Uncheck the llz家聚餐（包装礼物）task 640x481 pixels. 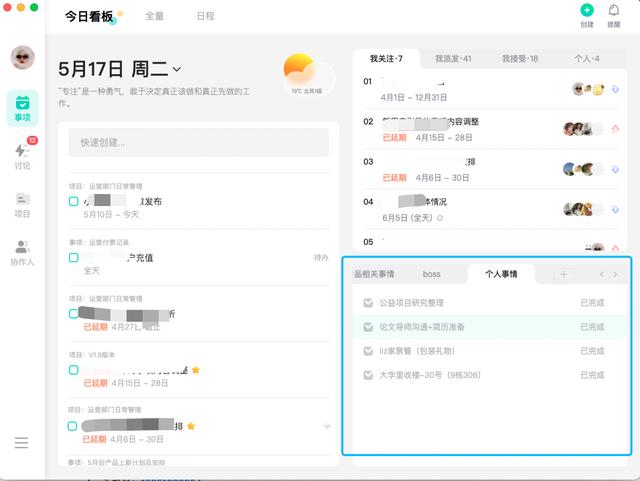pyautogui.click(x=368, y=351)
